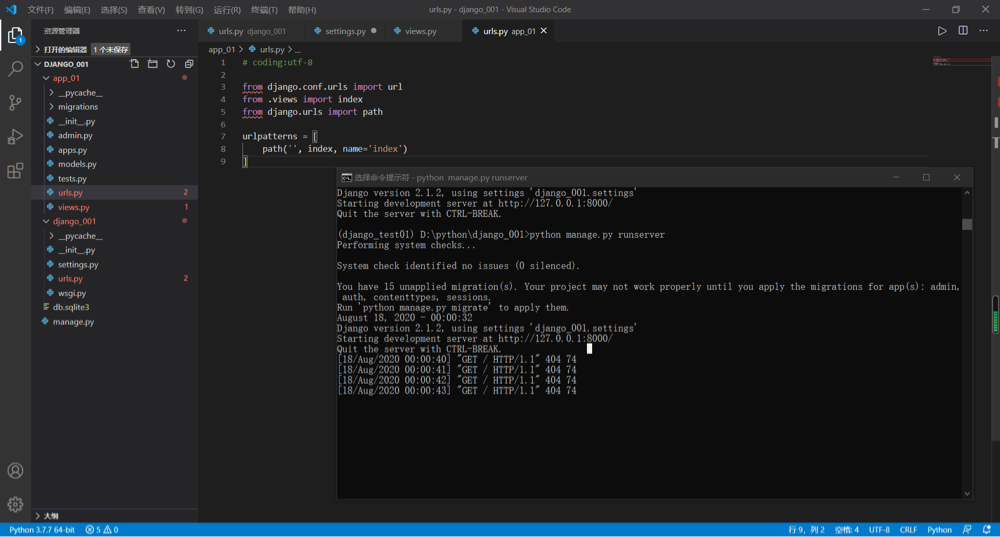Collapse all folders in the explorer
The image size is (1000, 537).
[x=189, y=64]
